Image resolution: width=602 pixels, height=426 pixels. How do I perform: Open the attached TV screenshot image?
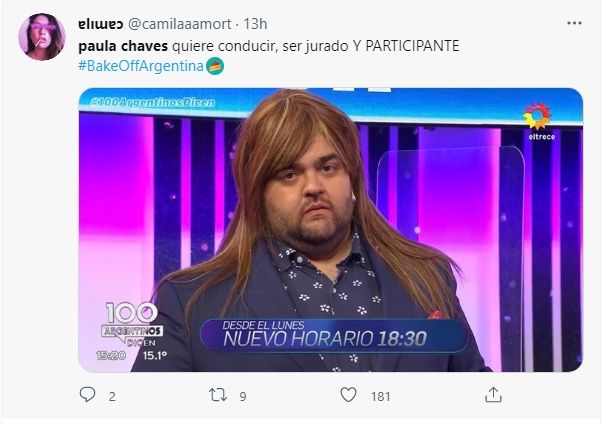331,230
